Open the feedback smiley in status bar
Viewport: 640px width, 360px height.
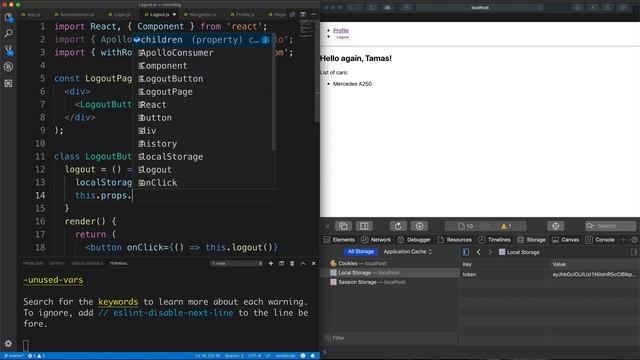tap(303, 356)
